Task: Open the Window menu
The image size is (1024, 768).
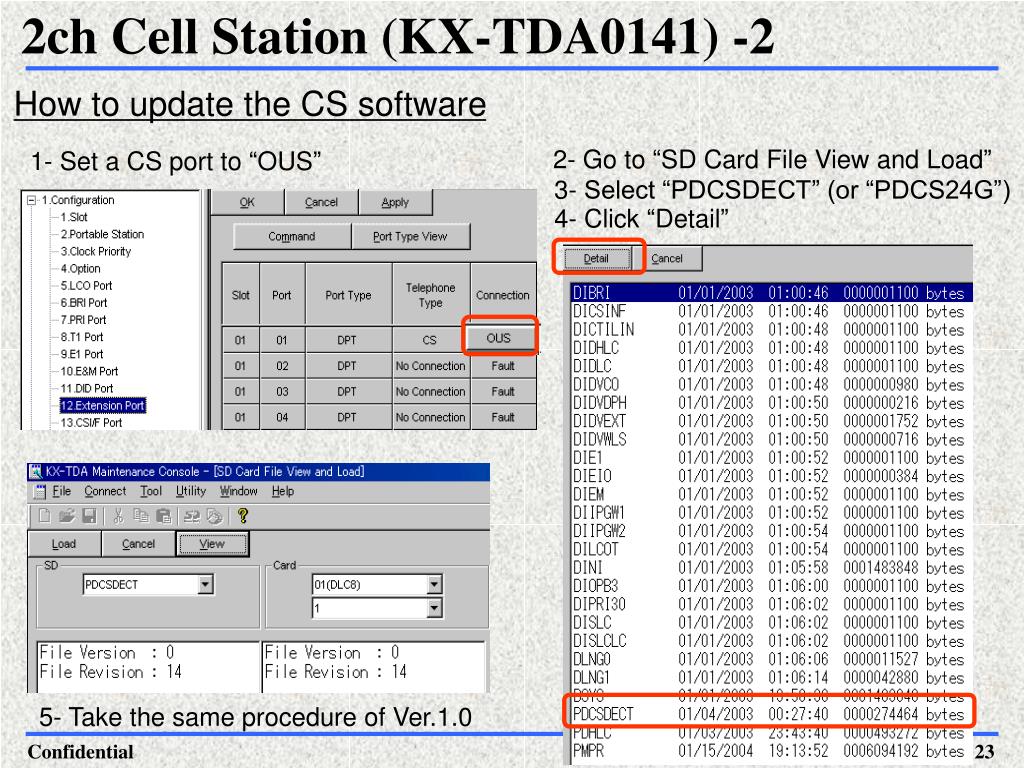Action: coord(238,491)
